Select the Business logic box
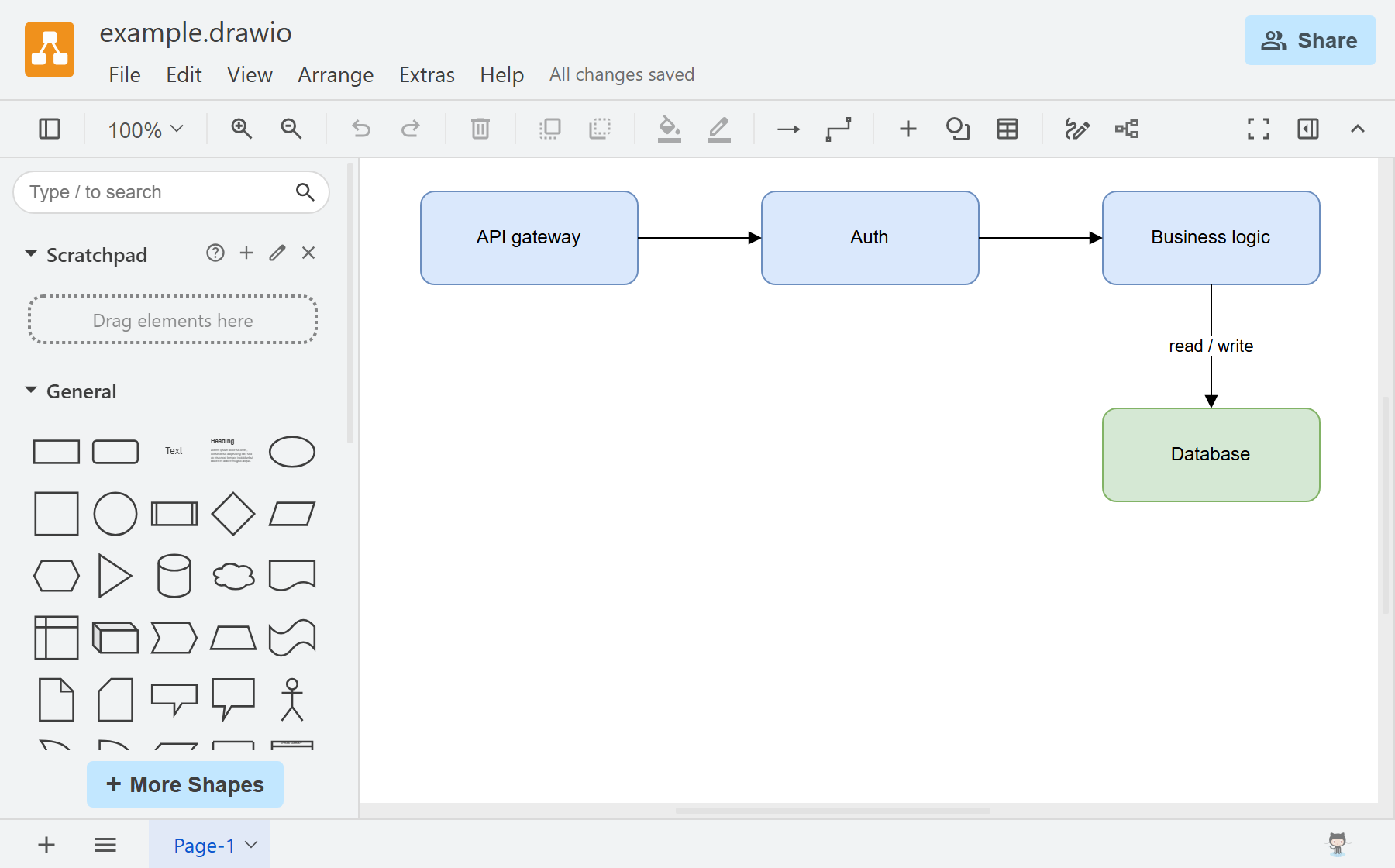 coord(1211,238)
